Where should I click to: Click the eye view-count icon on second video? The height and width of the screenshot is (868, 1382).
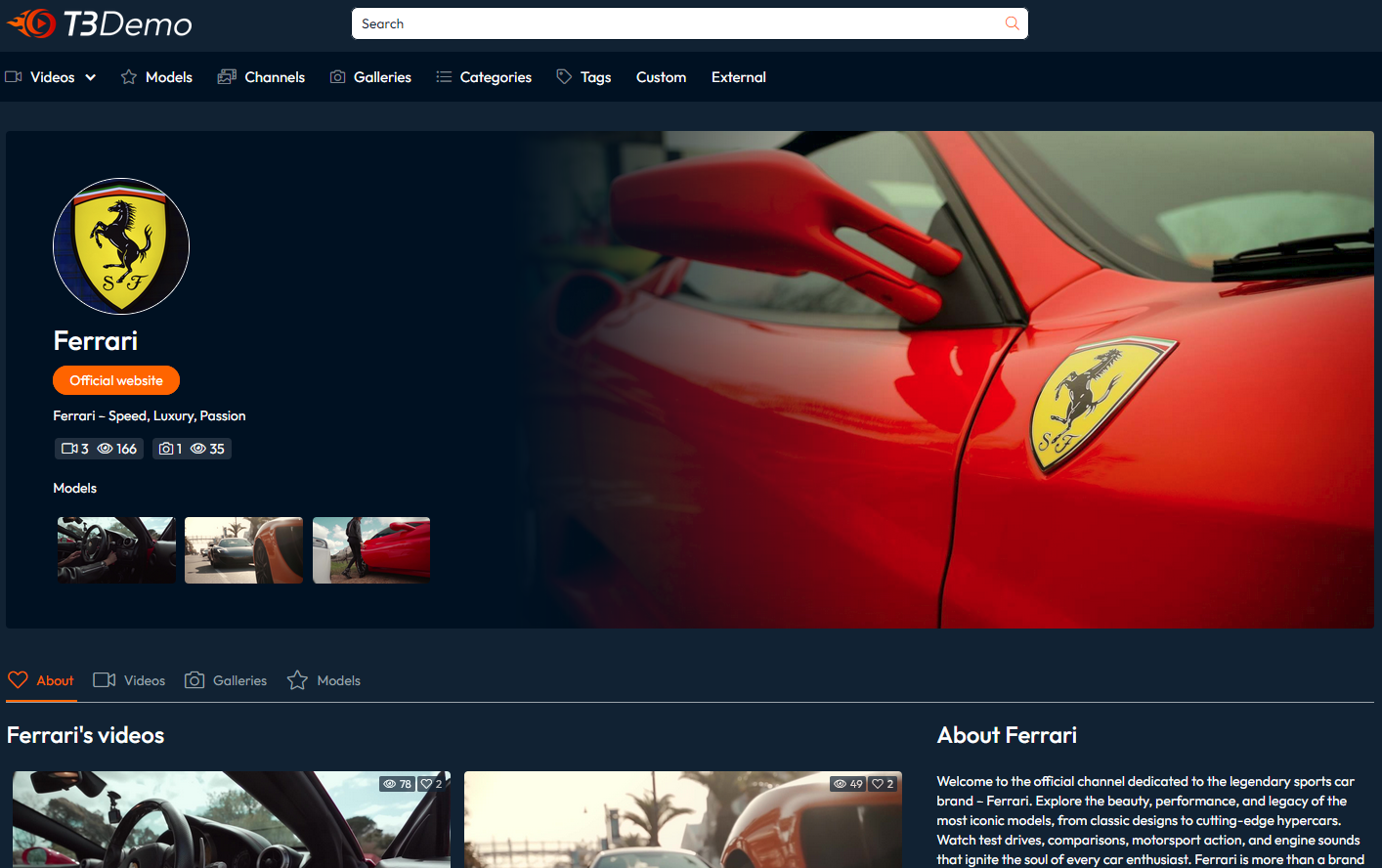(840, 783)
